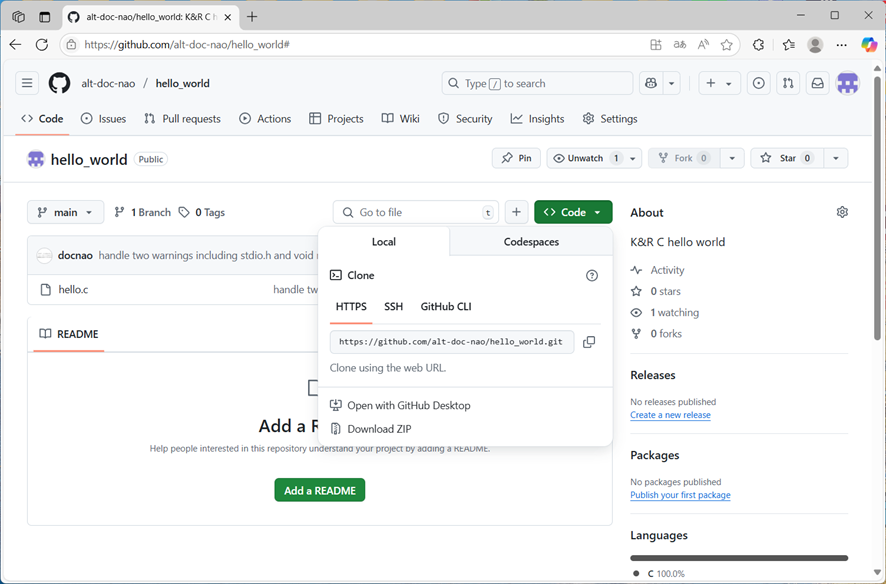Screen dimensions: 886x584
Task: Open the docnao author link
Action: tap(75, 256)
